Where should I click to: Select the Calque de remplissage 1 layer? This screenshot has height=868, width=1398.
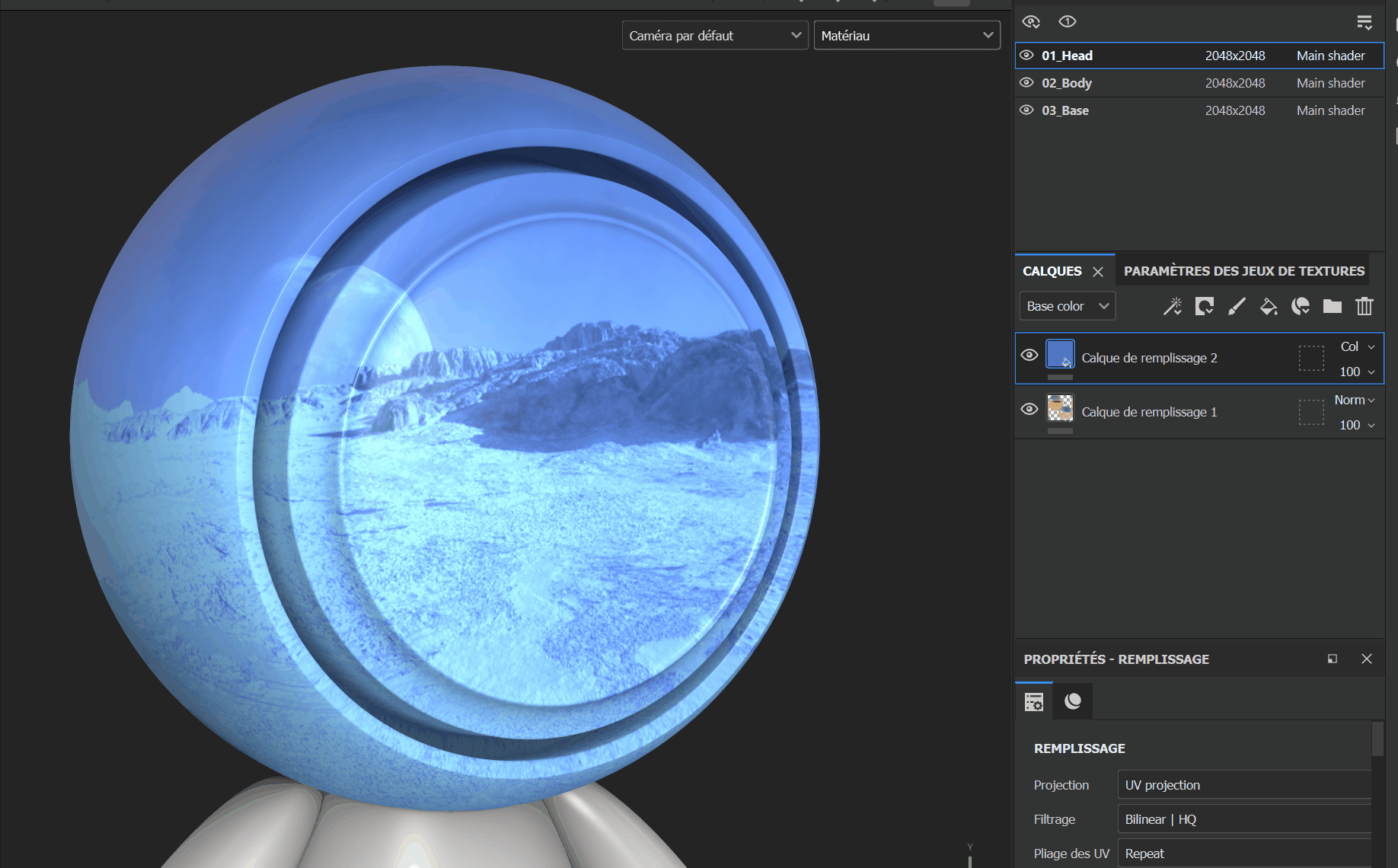click(1199, 412)
